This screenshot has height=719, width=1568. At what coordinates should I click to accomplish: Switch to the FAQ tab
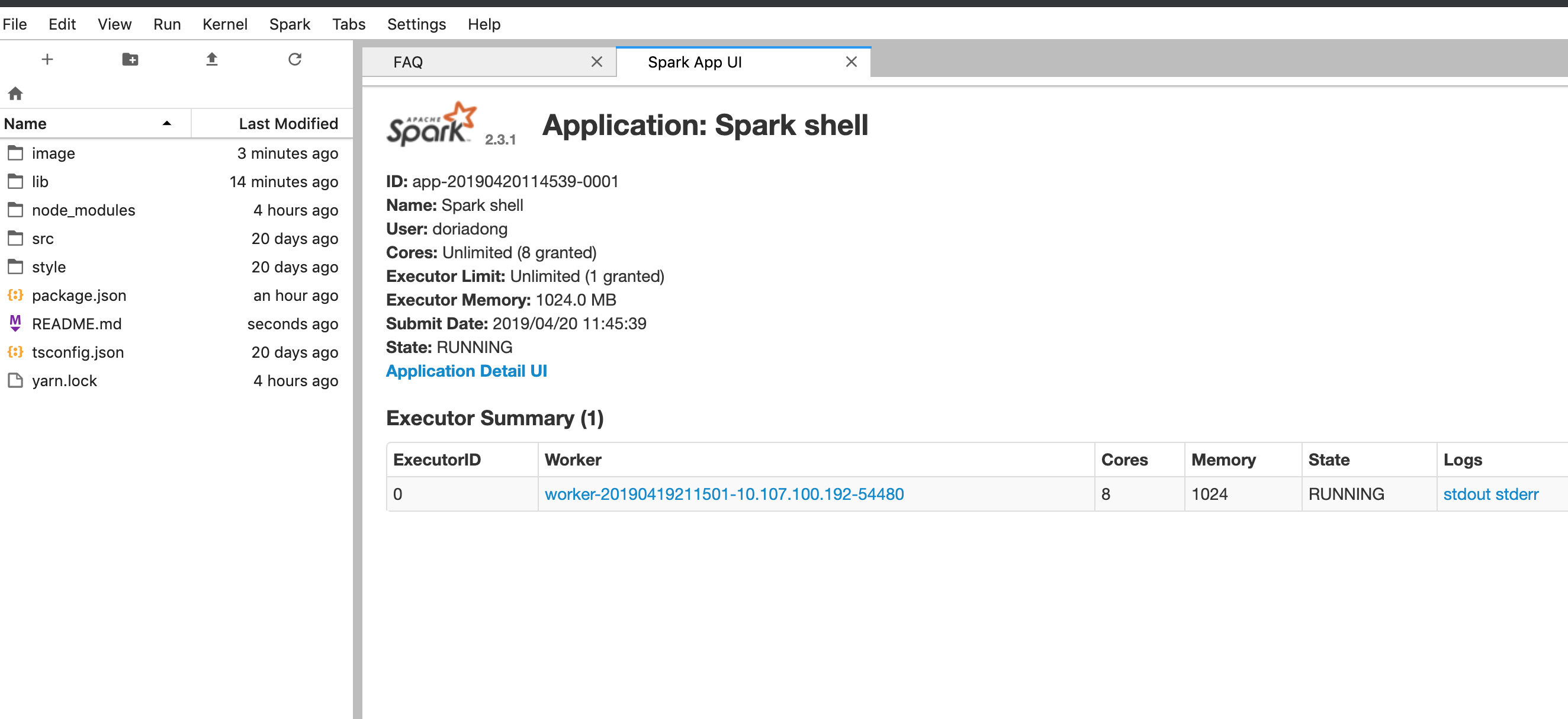coord(408,62)
